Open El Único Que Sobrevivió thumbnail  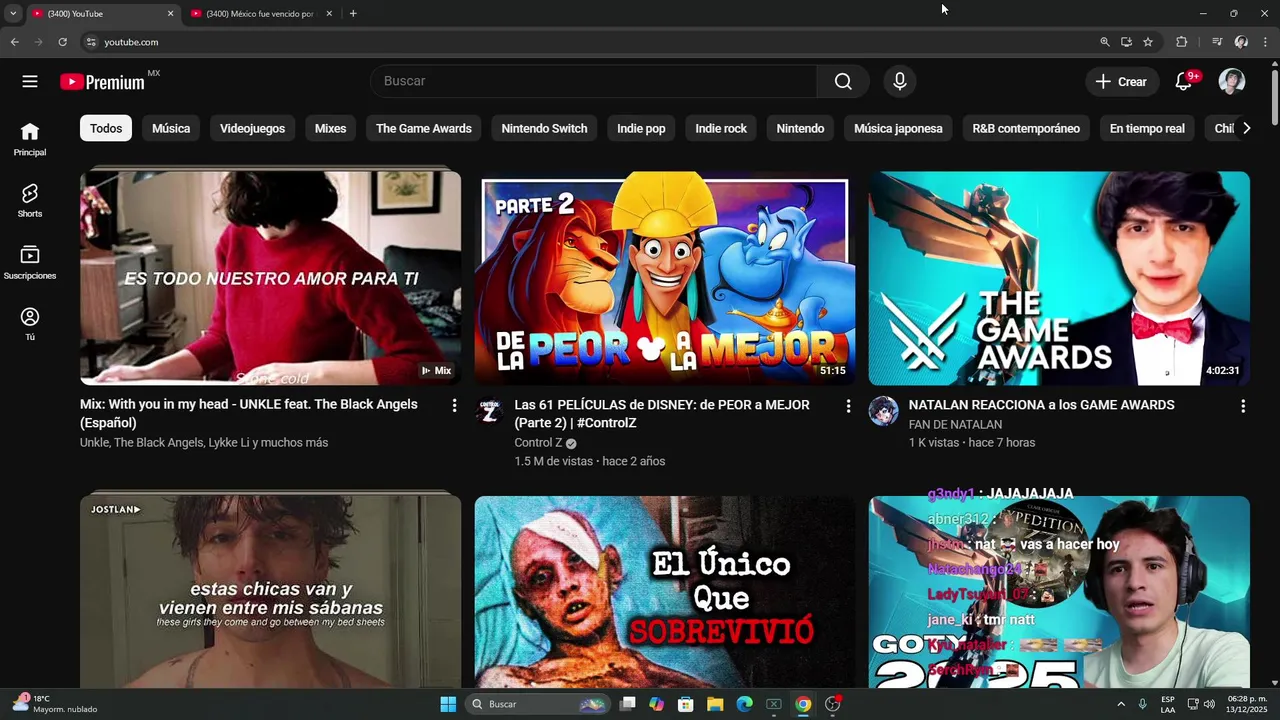tap(665, 592)
